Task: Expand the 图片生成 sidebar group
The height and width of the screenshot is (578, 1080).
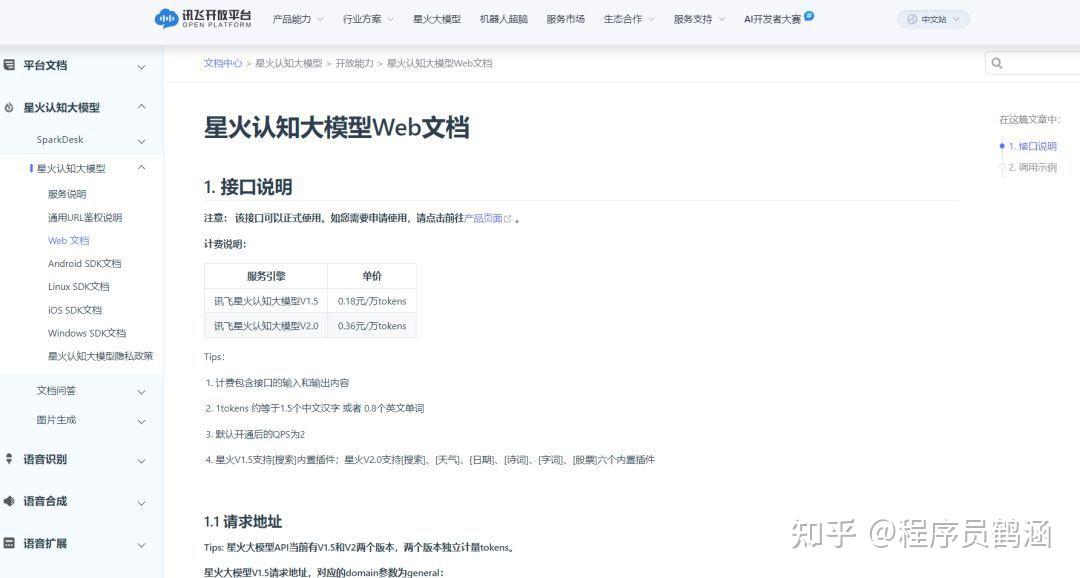Action: pyautogui.click(x=141, y=422)
